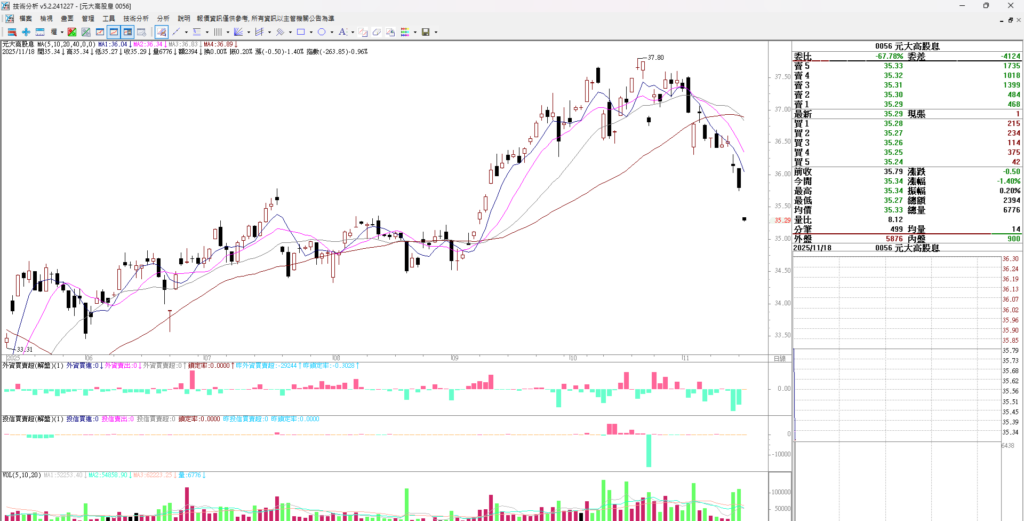1024x521 pixels.
Task: Toggle the fourth chart-layout view button
Action: 127,32
